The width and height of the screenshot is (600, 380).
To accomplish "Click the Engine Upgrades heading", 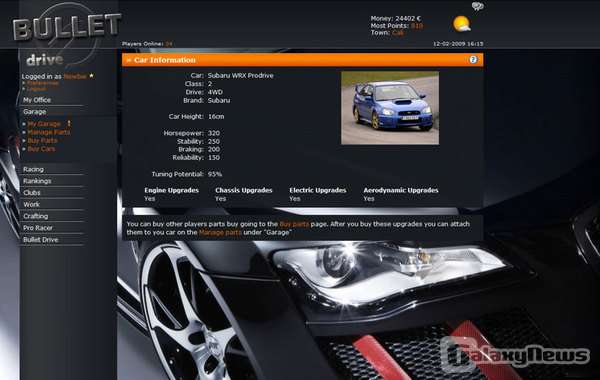I will click(x=171, y=190).
